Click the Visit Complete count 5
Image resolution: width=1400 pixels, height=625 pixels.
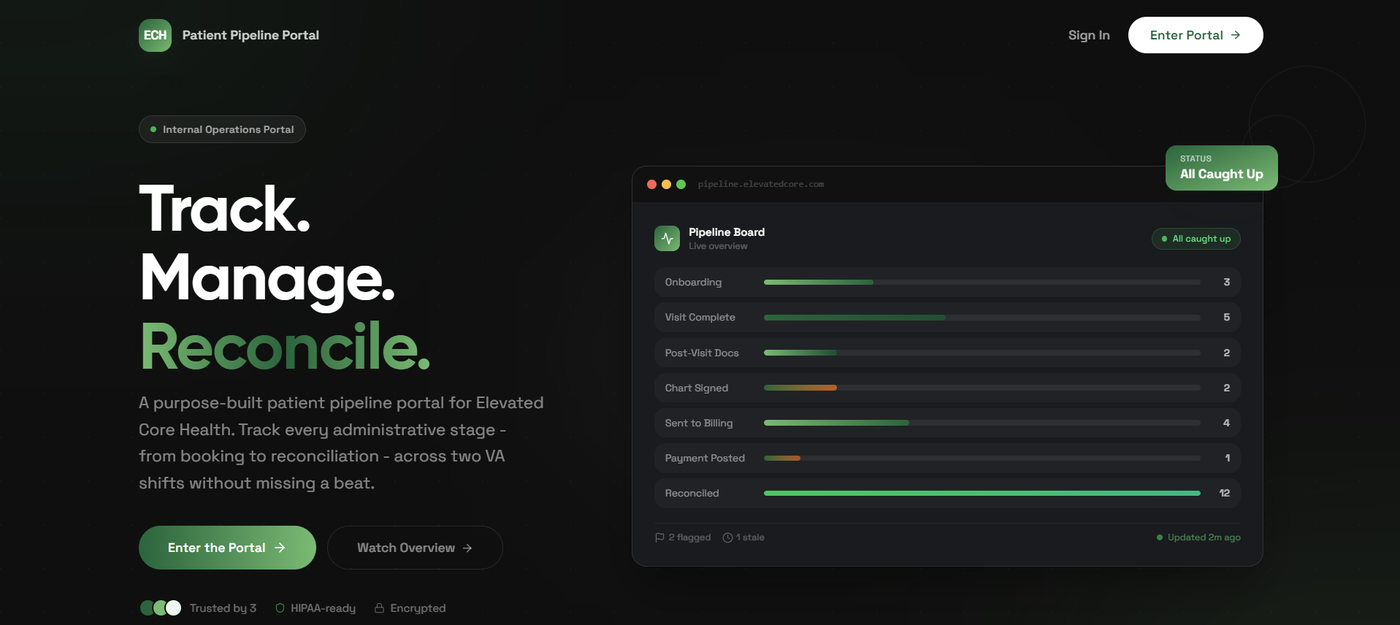[1227, 317]
